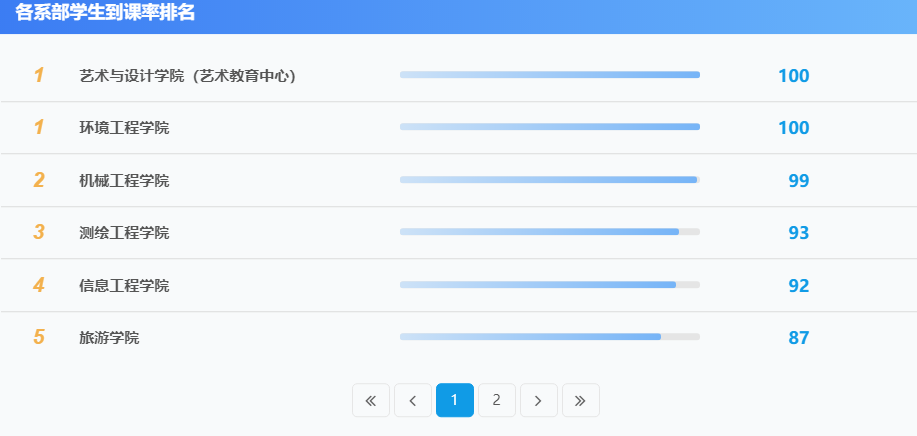Jump to the last page of rankings
The height and width of the screenshot is (436, 917).
point(581,401)
